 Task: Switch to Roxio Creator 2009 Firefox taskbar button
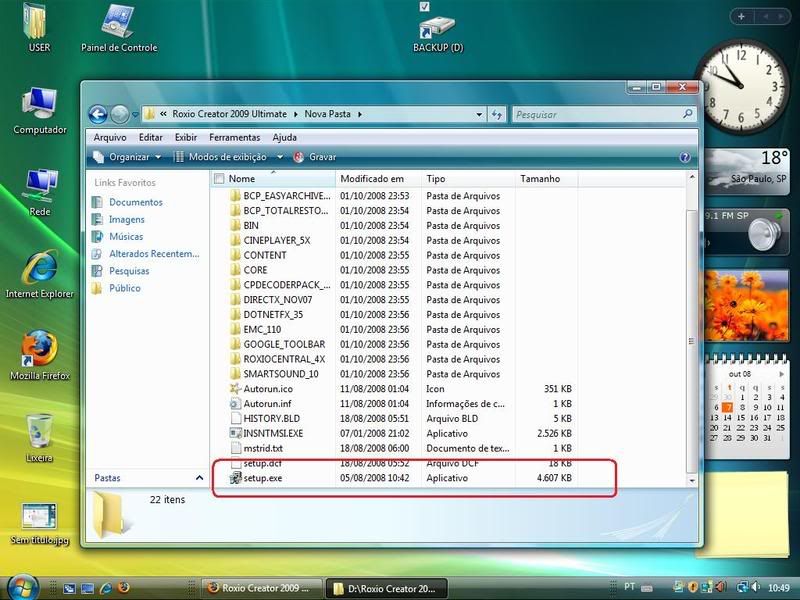click(262, 588)
